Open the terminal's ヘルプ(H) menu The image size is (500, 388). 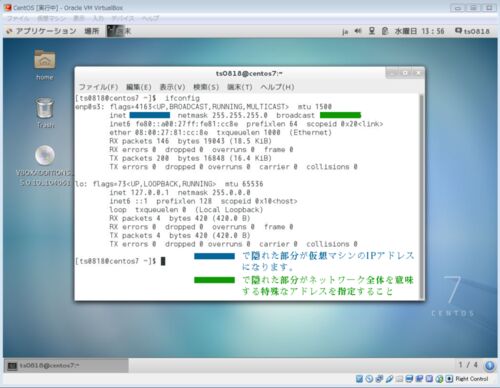pos(277,87)
